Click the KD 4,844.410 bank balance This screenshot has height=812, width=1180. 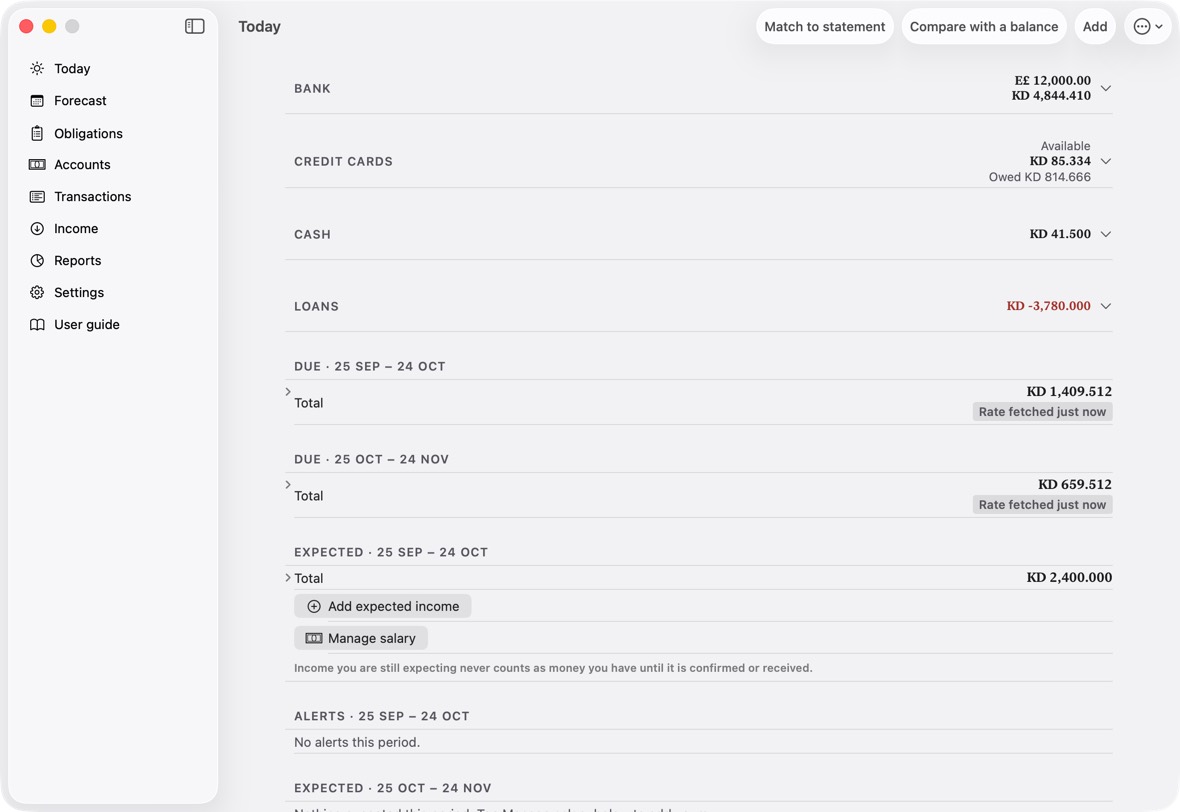[x=1051, y=96]
